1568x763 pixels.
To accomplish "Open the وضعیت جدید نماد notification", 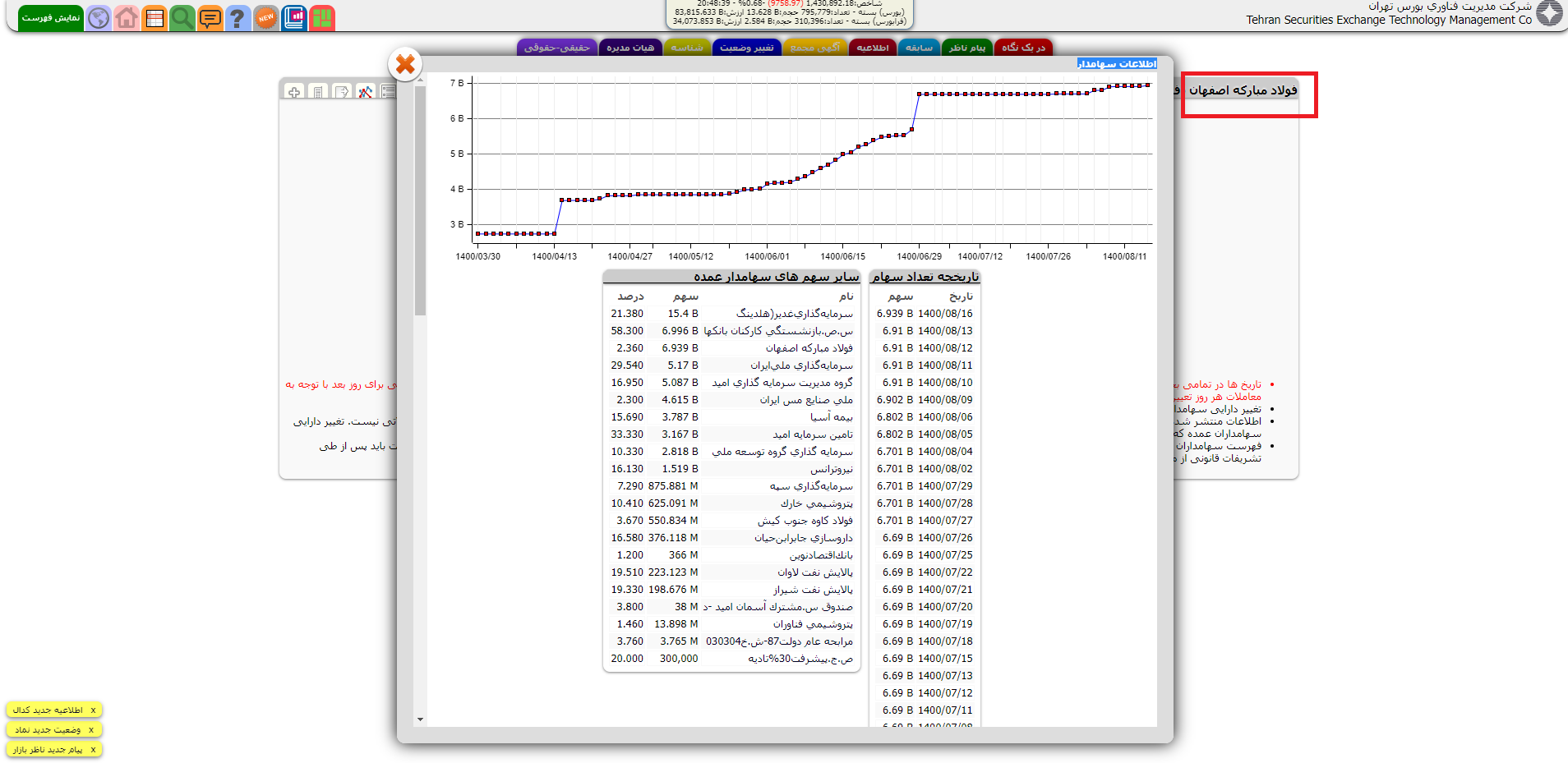I will pos(48,729).
